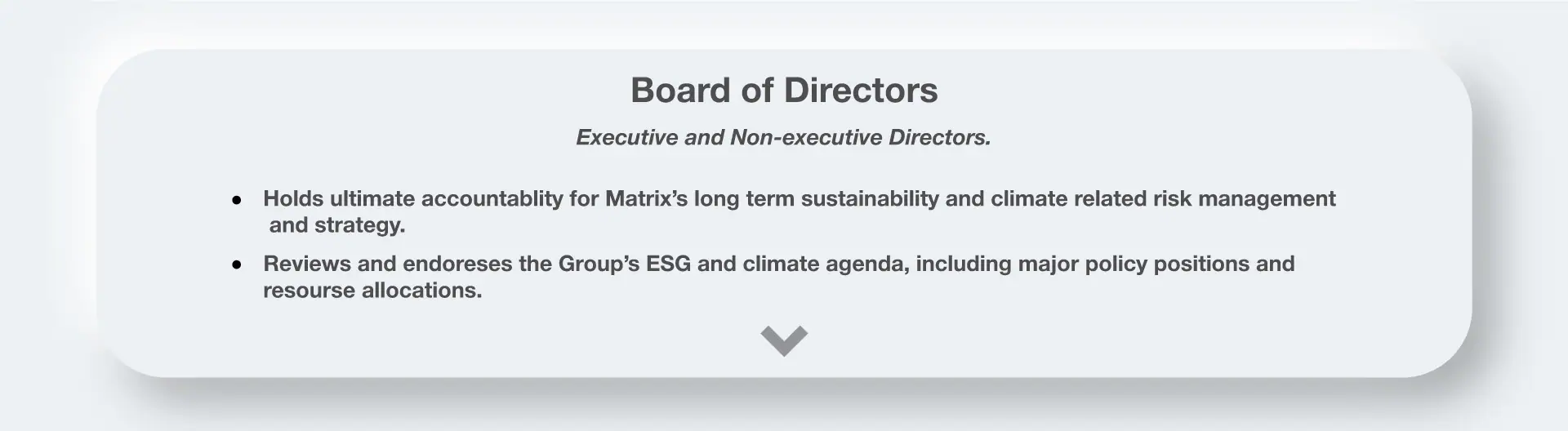Select the "Executive and Non-executive Directors." subtitle
This screenshot has height=431, width=1568.
tap(783, 137)
